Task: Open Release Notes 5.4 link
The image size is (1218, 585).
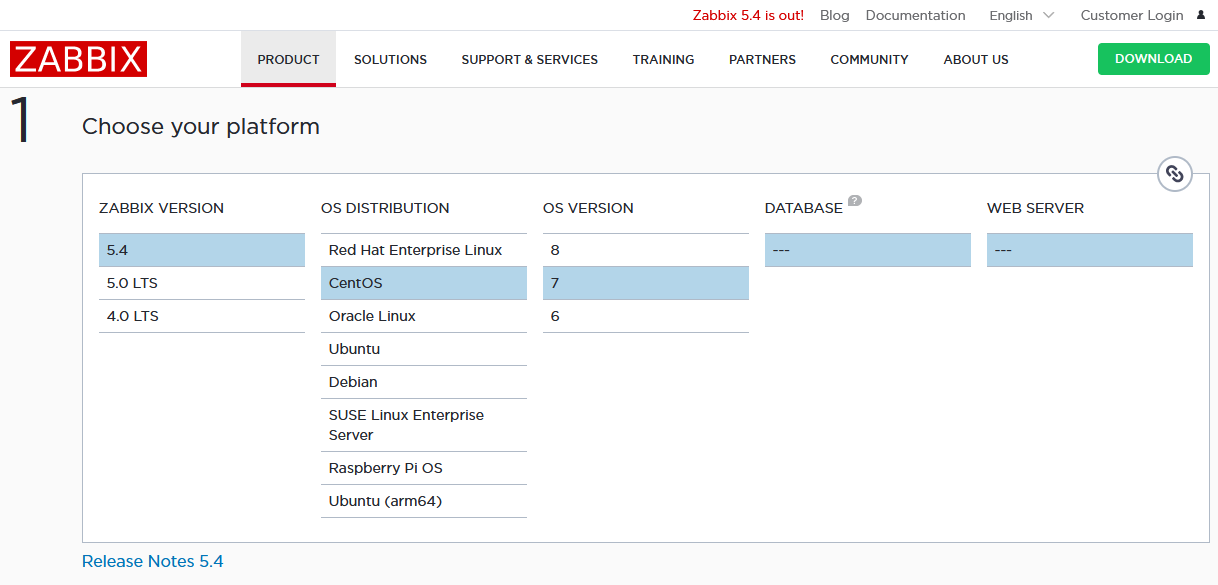Action: click(x=153, y=561)
